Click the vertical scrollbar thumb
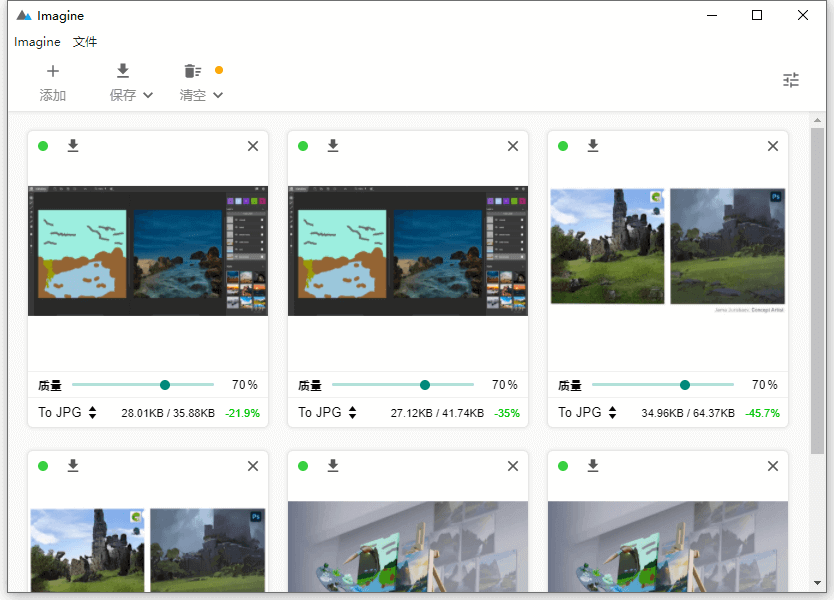The height and width of the screenshot is (600, 834). coord(817,291)
